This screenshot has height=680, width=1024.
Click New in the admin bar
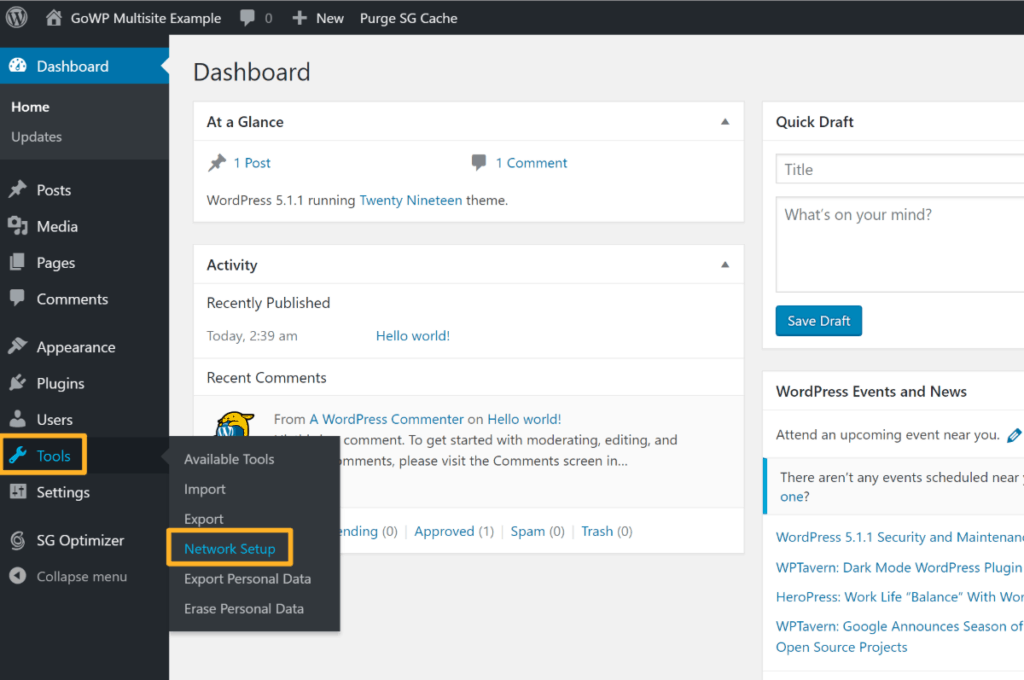pyautogui.click(x=330, y=18)
